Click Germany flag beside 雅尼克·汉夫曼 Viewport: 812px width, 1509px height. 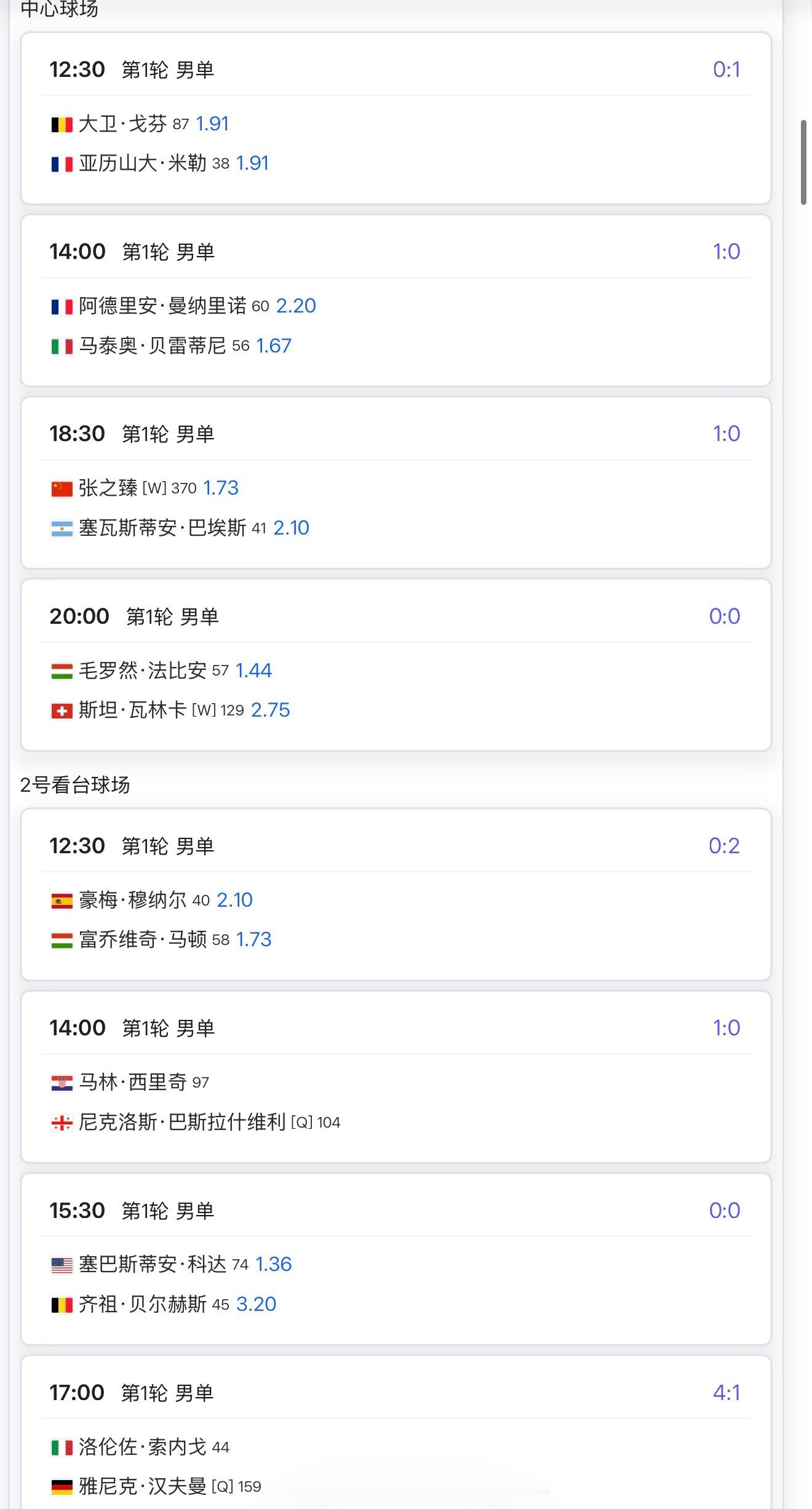[x=62, y=1487]
